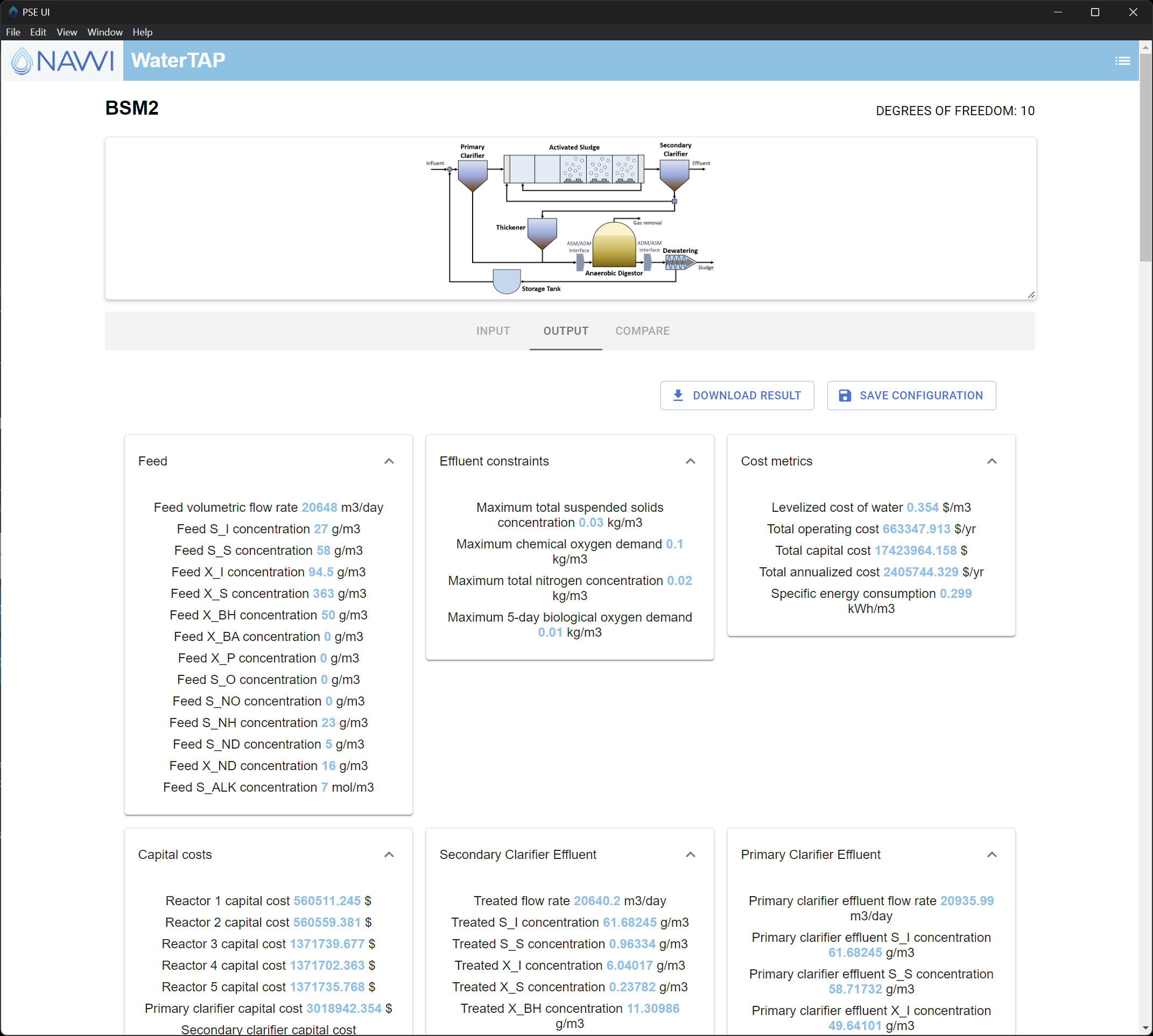Collapse the Effluent constraints section
Screen dimensions: 1153x1036
tap(690, 461)
